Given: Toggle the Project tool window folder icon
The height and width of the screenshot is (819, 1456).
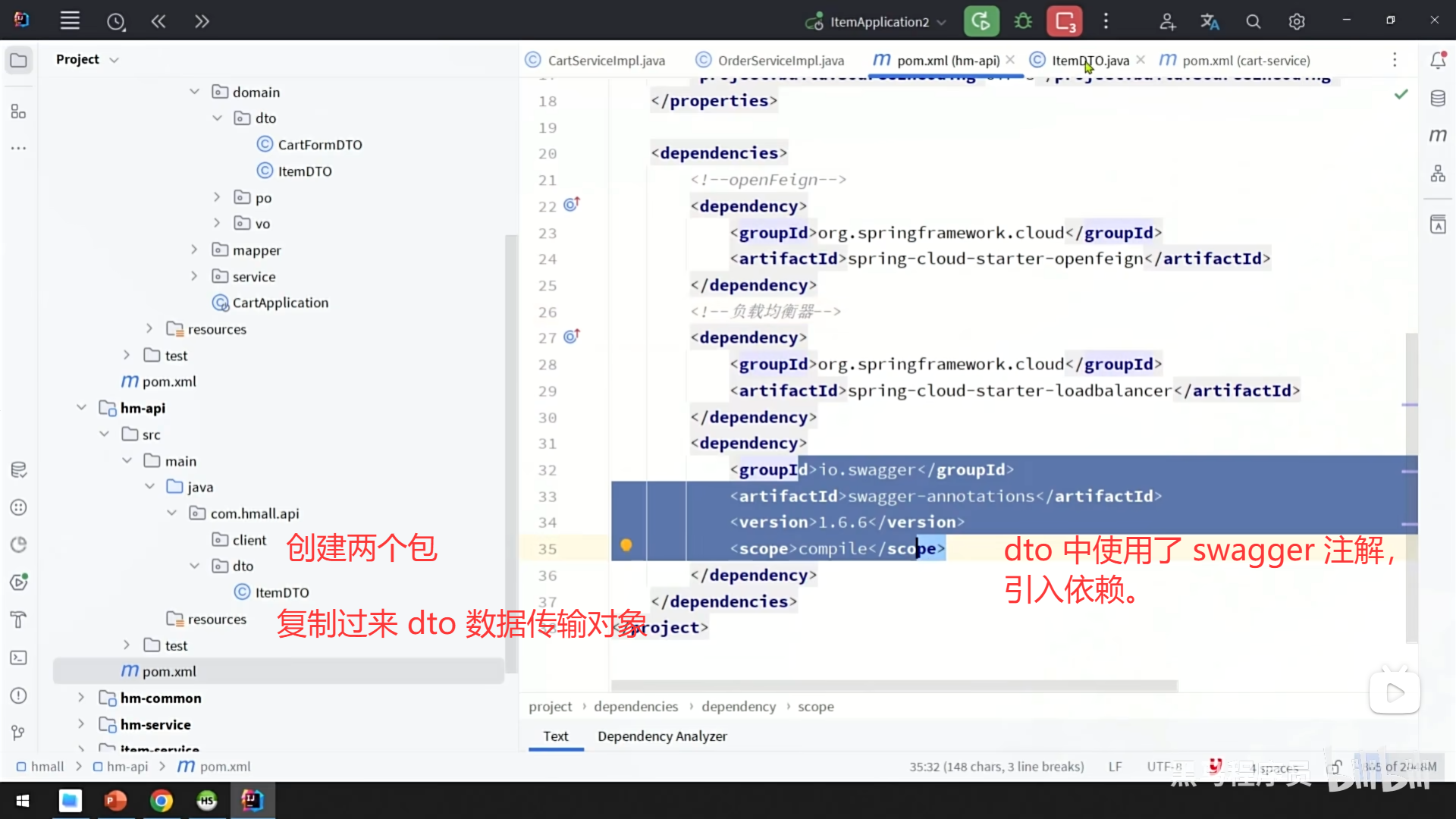Looking at the screenshot, I should point(19,60).
